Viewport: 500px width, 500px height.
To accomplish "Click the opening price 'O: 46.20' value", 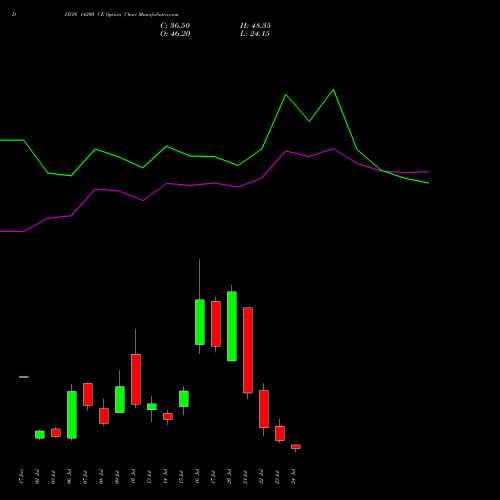I will (x=175, y=34).
